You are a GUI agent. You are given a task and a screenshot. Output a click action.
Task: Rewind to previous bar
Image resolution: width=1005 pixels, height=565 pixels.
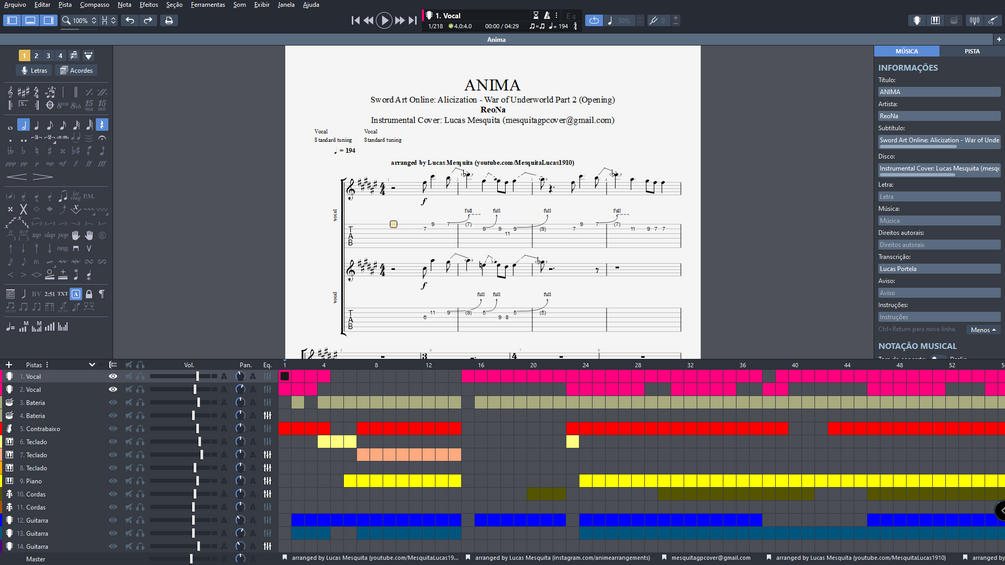point(369,20)
